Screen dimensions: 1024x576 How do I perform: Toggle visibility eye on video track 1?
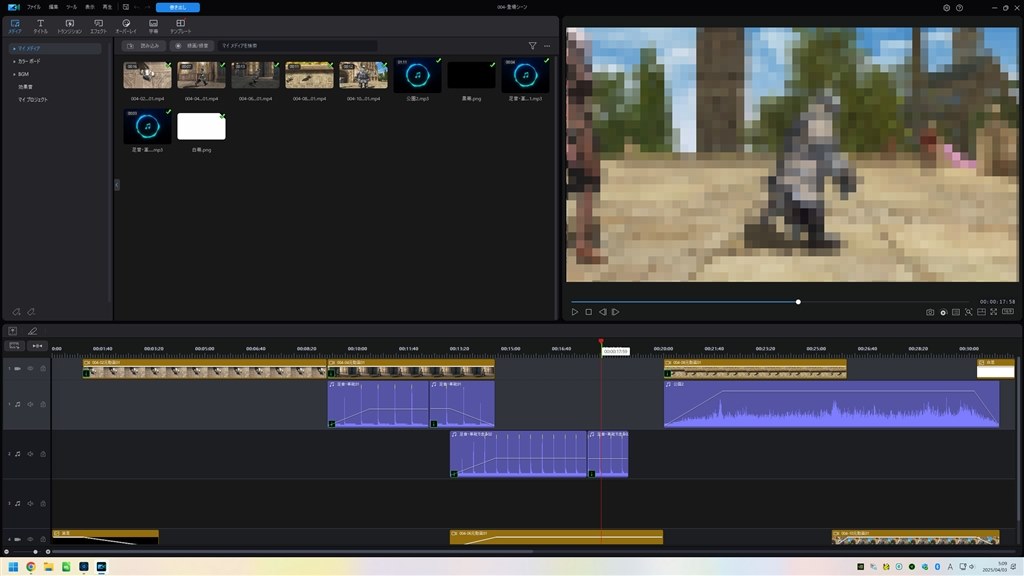30,369
